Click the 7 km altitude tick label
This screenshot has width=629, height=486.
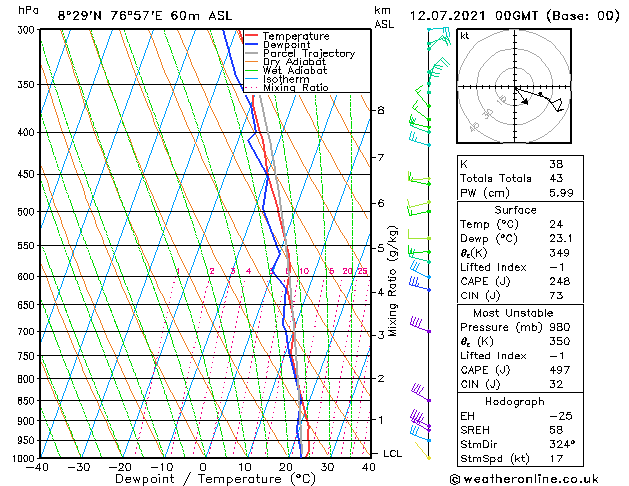coord(381,157)
